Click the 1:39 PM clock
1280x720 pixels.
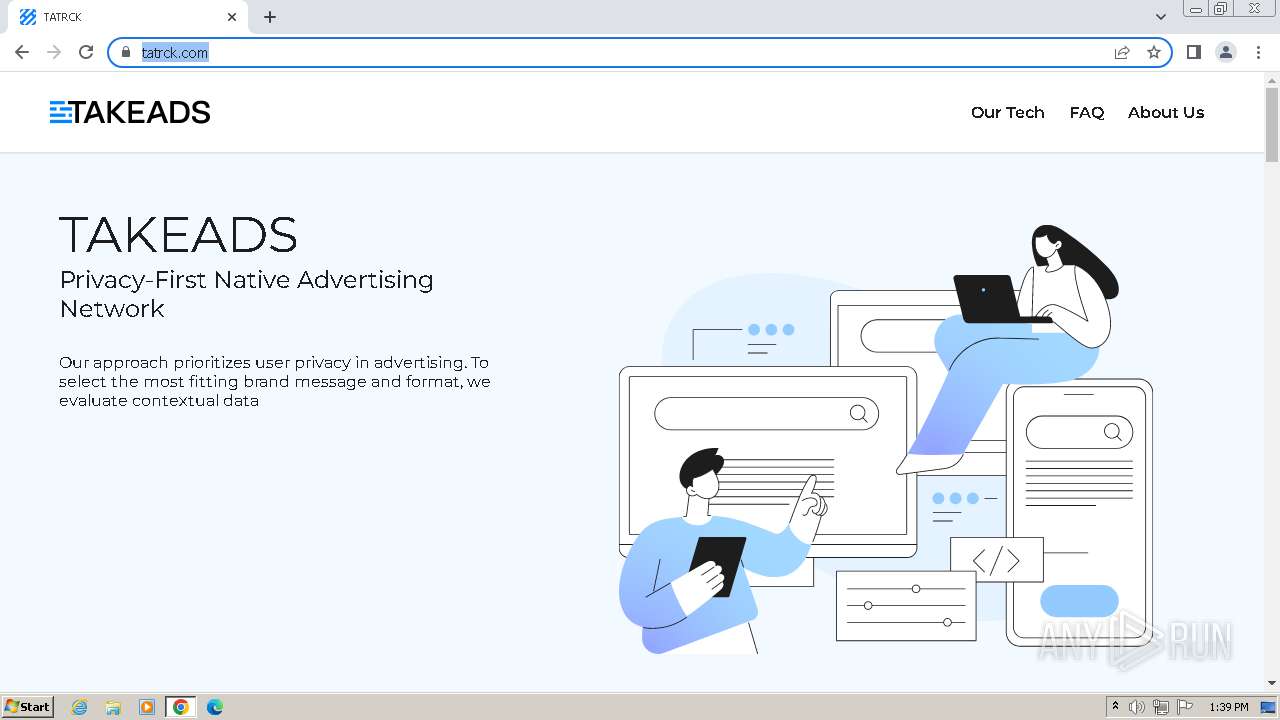[1228, 707]
